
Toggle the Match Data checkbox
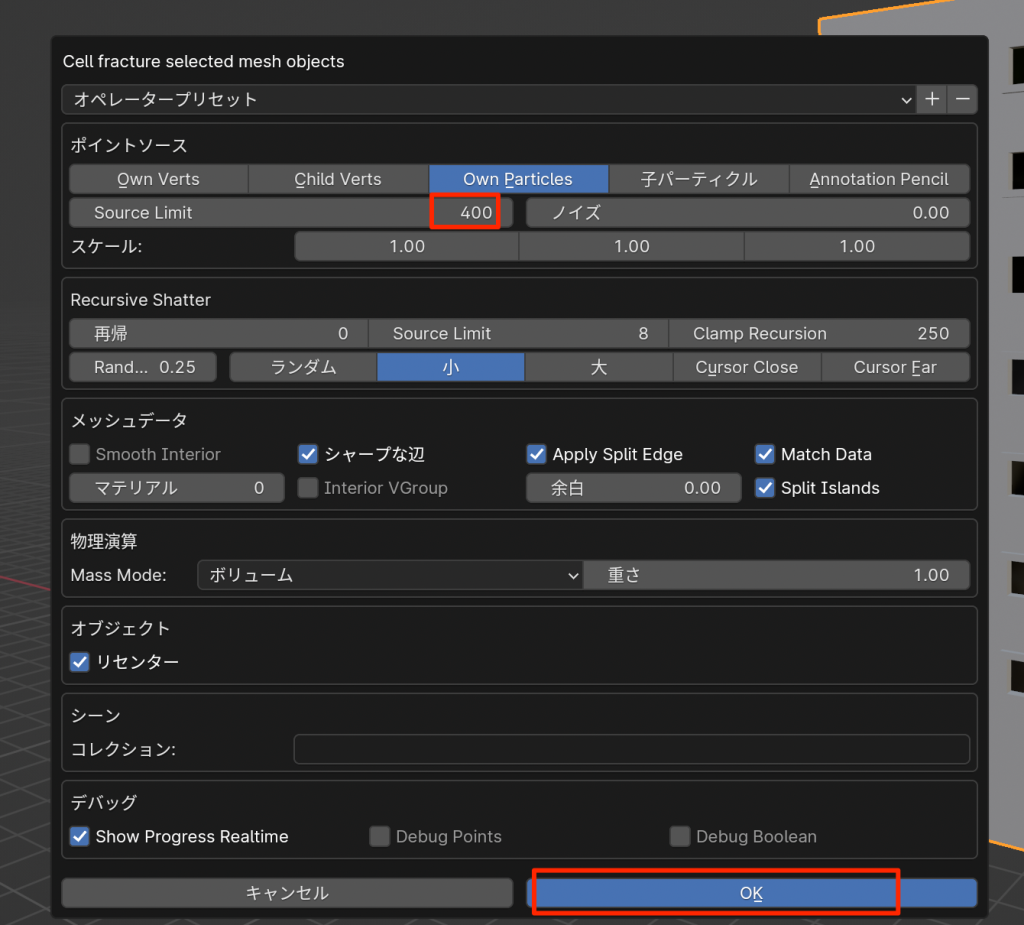[765, 454]
